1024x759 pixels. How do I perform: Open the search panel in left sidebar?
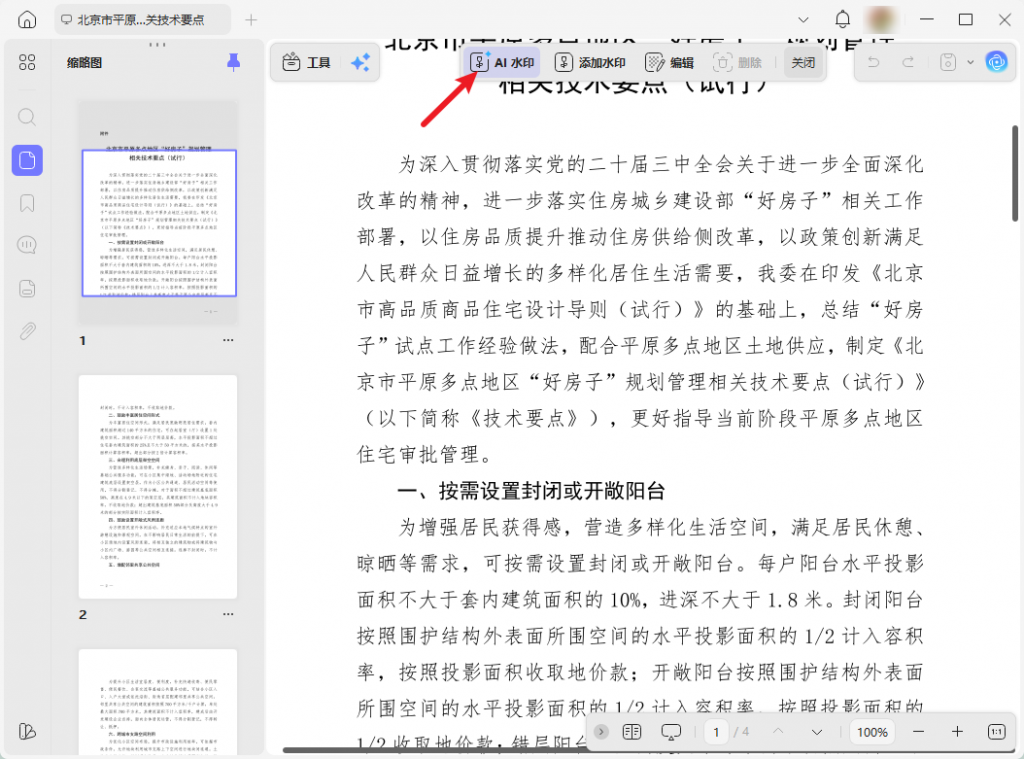click(27, 117)
